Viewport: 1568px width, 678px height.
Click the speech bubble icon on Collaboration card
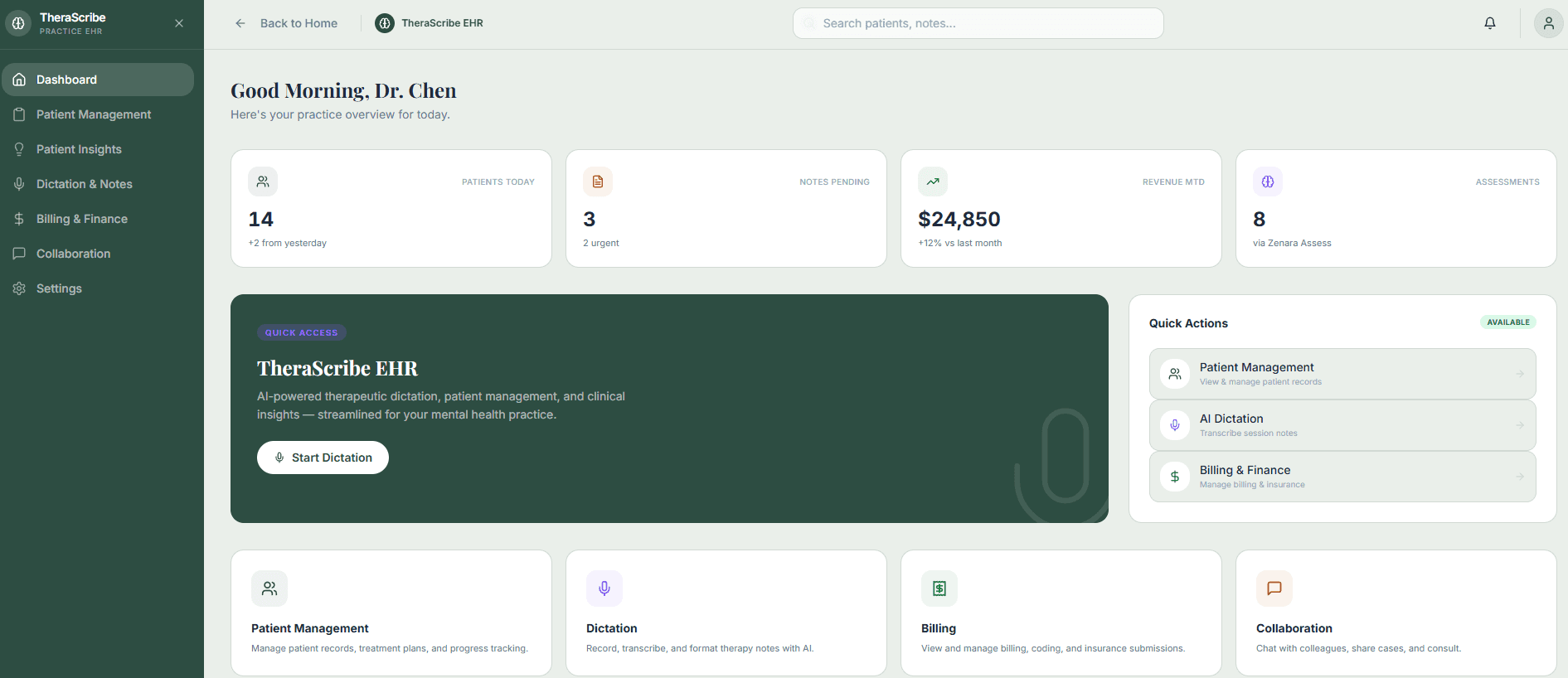pyautogui.click(x=1274, y=588)
